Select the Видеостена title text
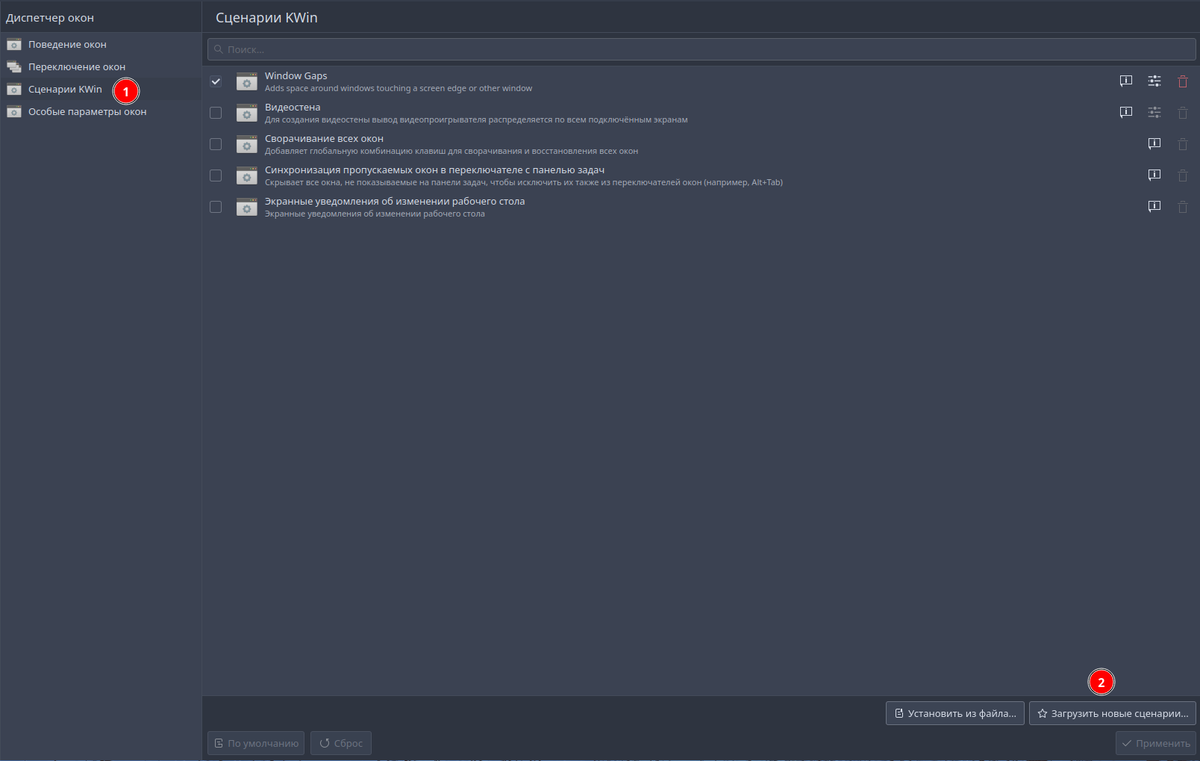The height and width of the screenshot is (761, 1200). (x=293, y=107)
